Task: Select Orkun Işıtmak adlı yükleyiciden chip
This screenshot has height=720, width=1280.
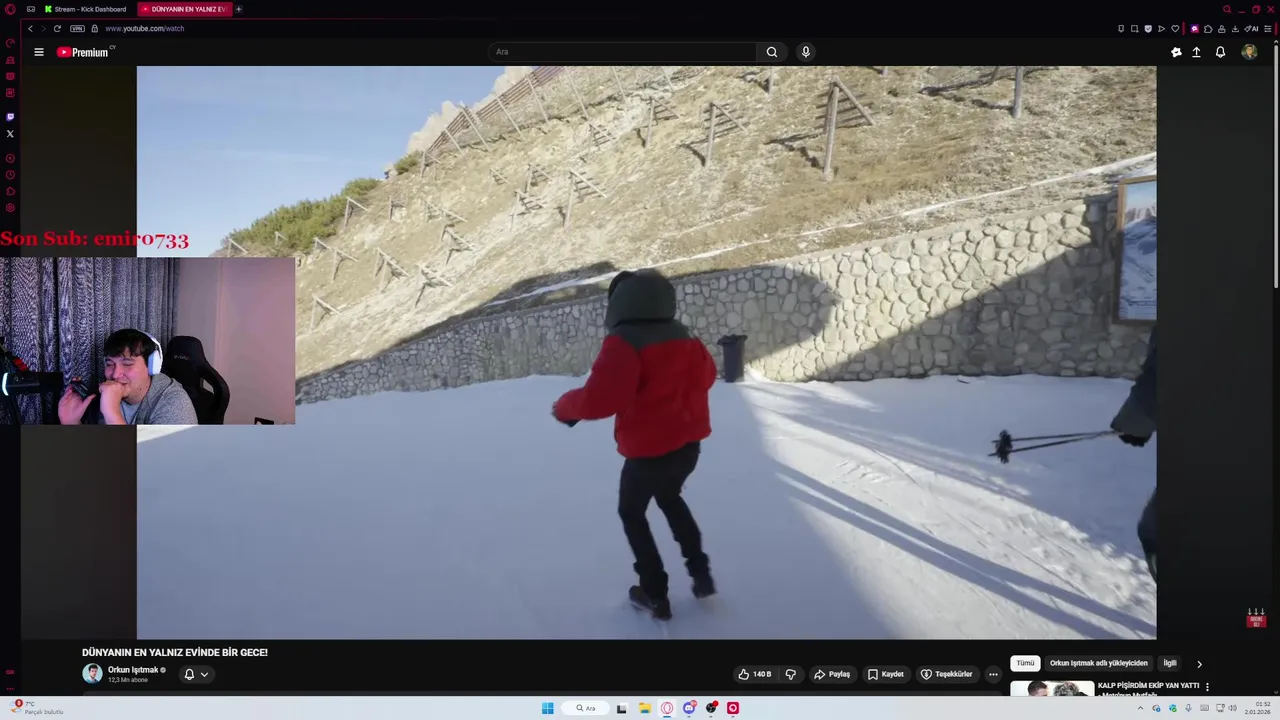Action: pos(1098,663)
